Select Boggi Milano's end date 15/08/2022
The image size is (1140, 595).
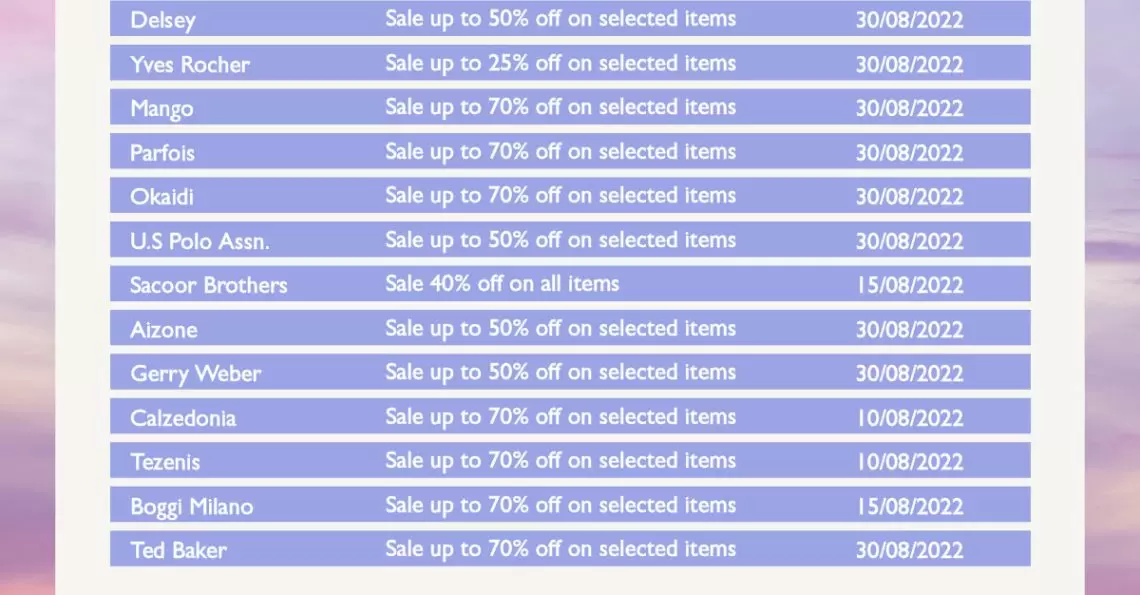[910, 506]
